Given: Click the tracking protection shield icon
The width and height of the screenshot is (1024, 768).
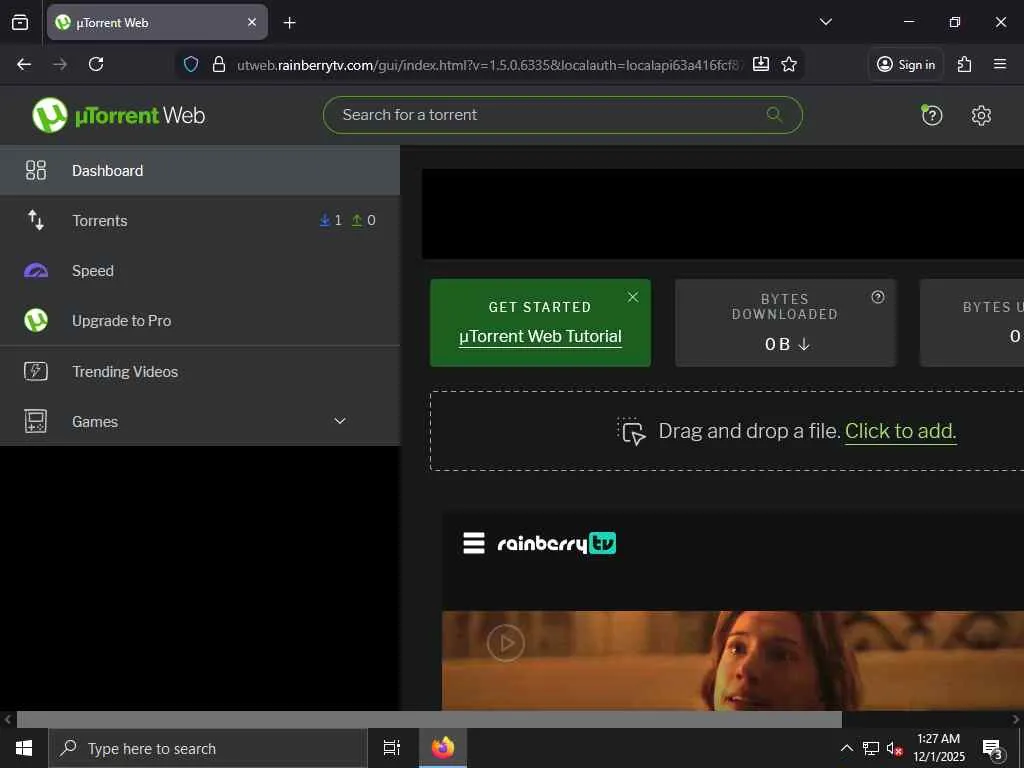Looking at the screenshot, I should point(191,64).
